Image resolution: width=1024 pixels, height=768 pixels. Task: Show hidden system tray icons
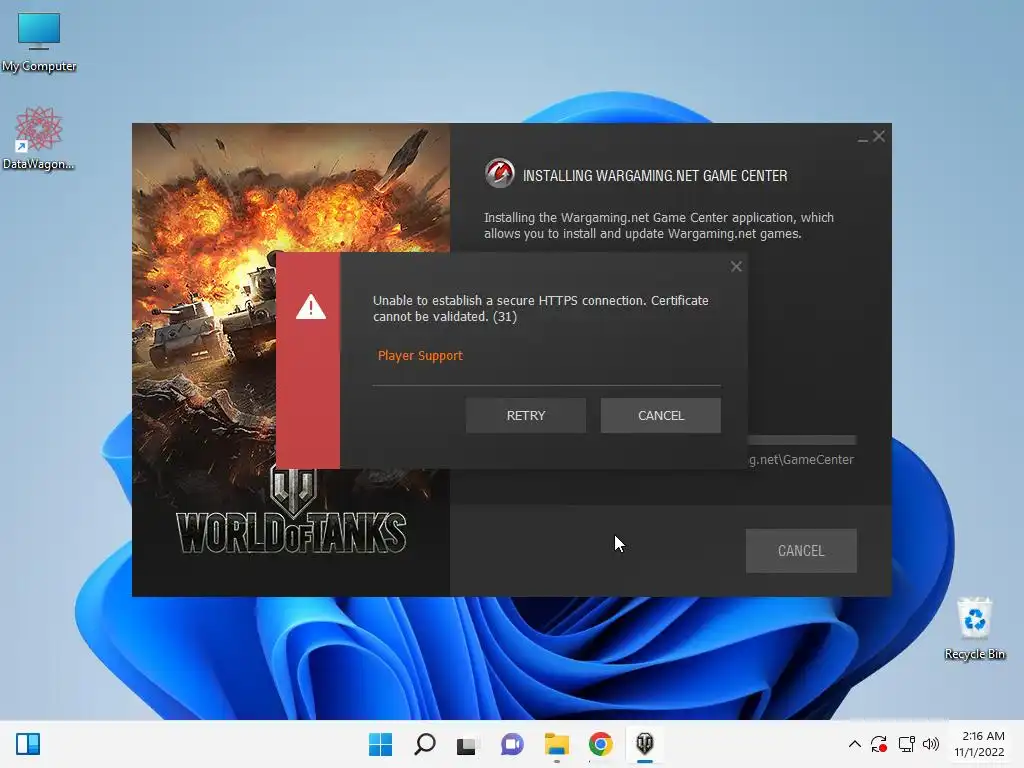click(x=854, y=744)
